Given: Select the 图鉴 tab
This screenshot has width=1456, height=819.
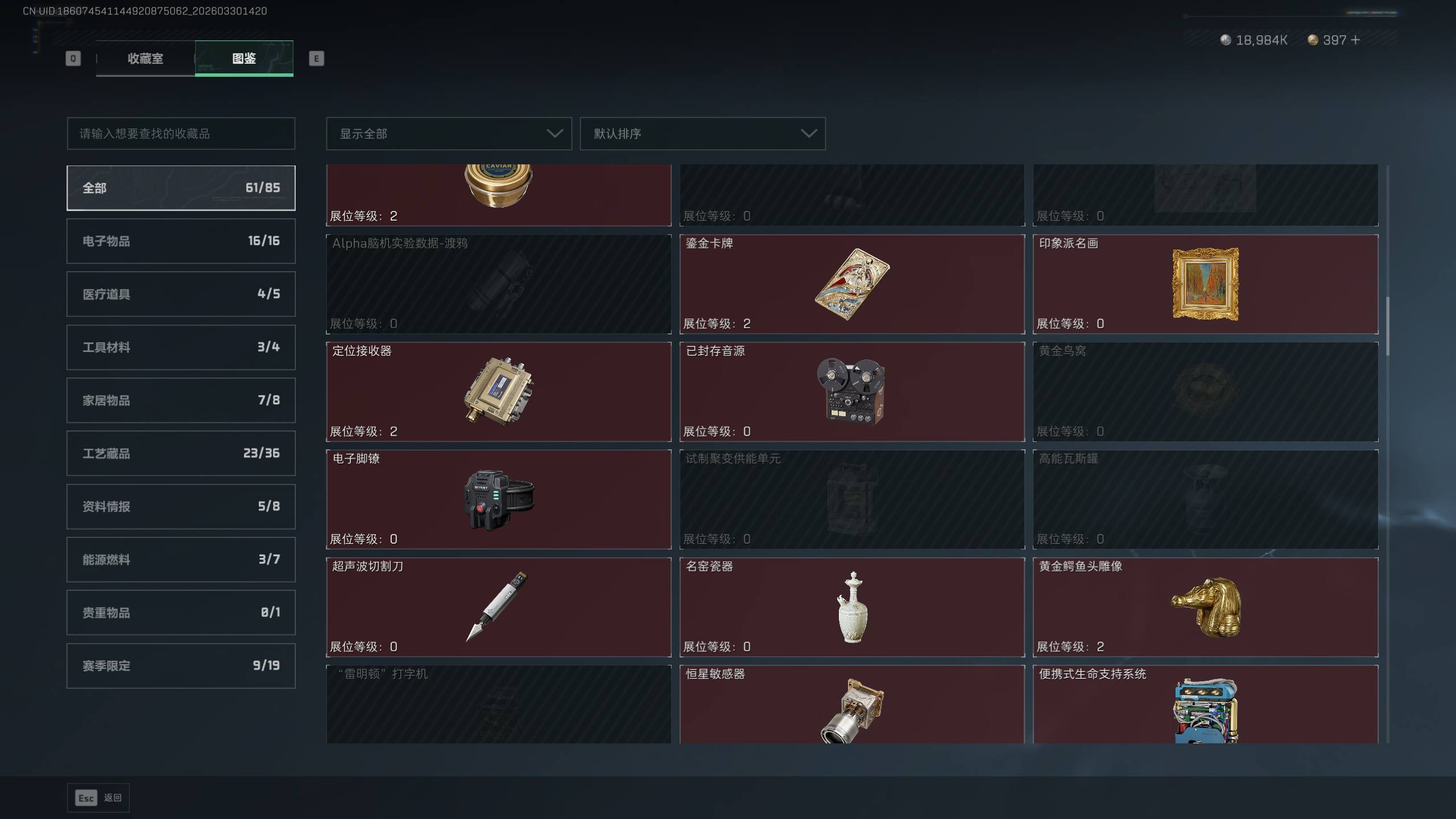Looking at the screenshot, I should point(244,58).
